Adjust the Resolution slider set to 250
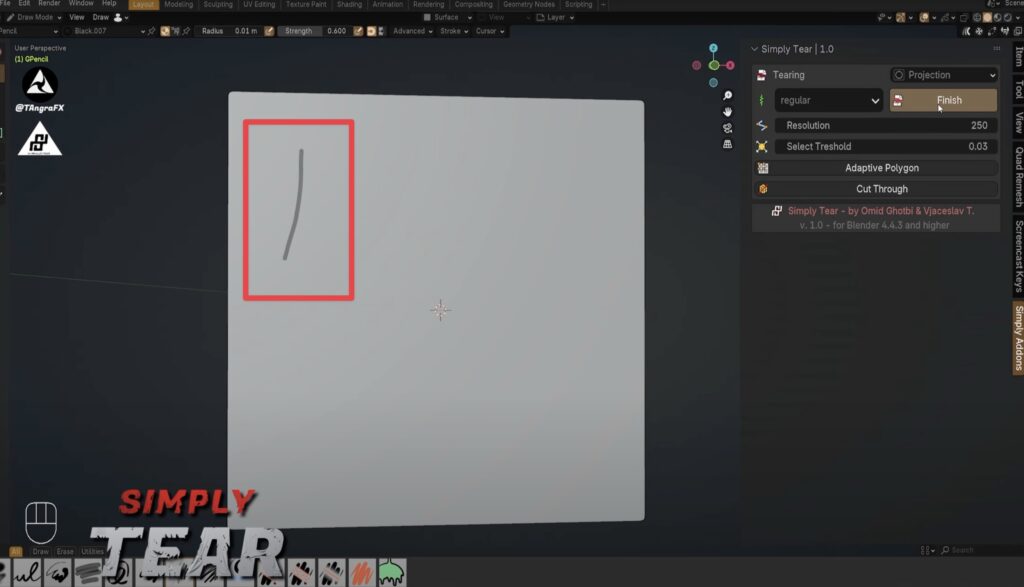The width and height of the screenshot is (1024, 587). point(886,125)
